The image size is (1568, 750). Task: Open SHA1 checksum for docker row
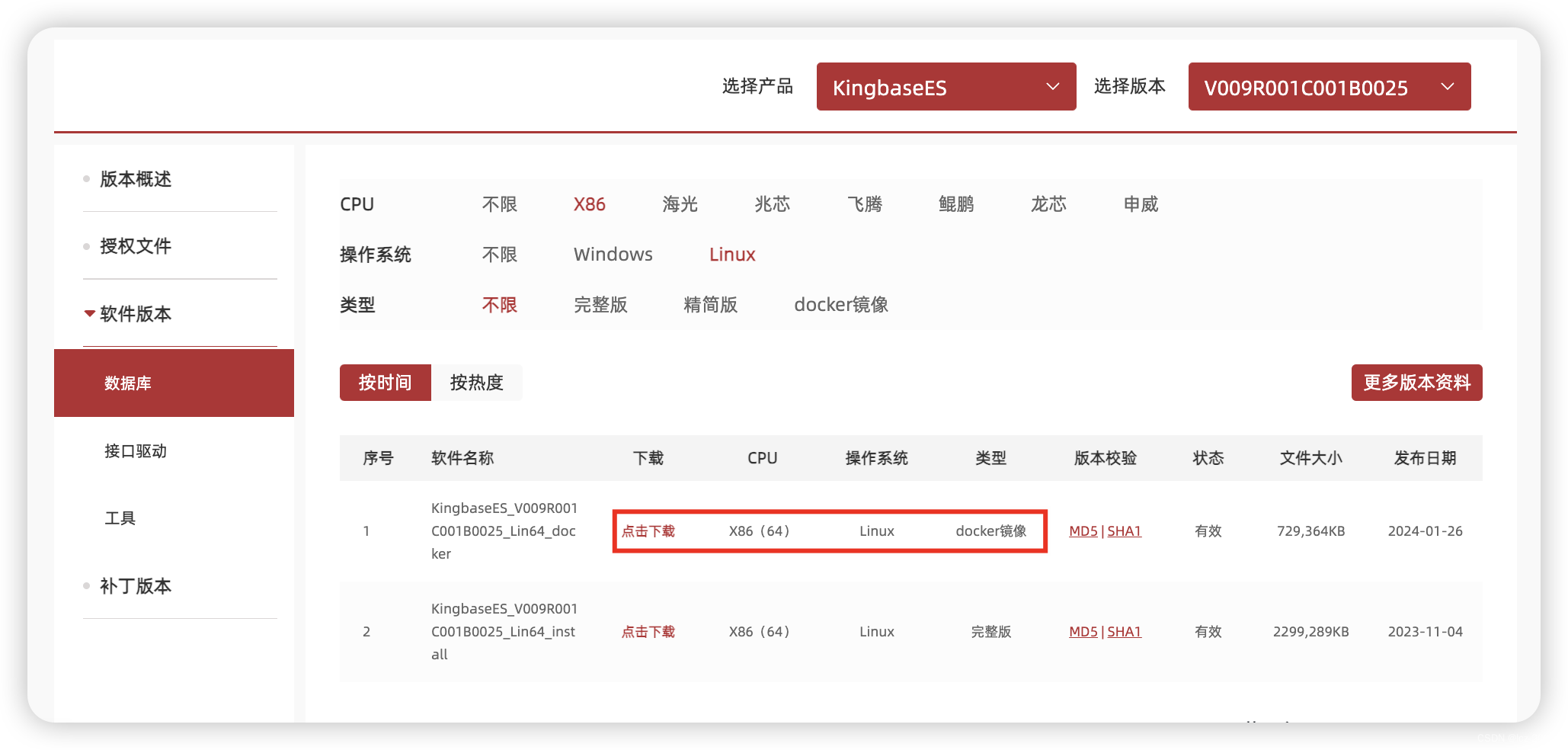click(x=1124, y=531)
